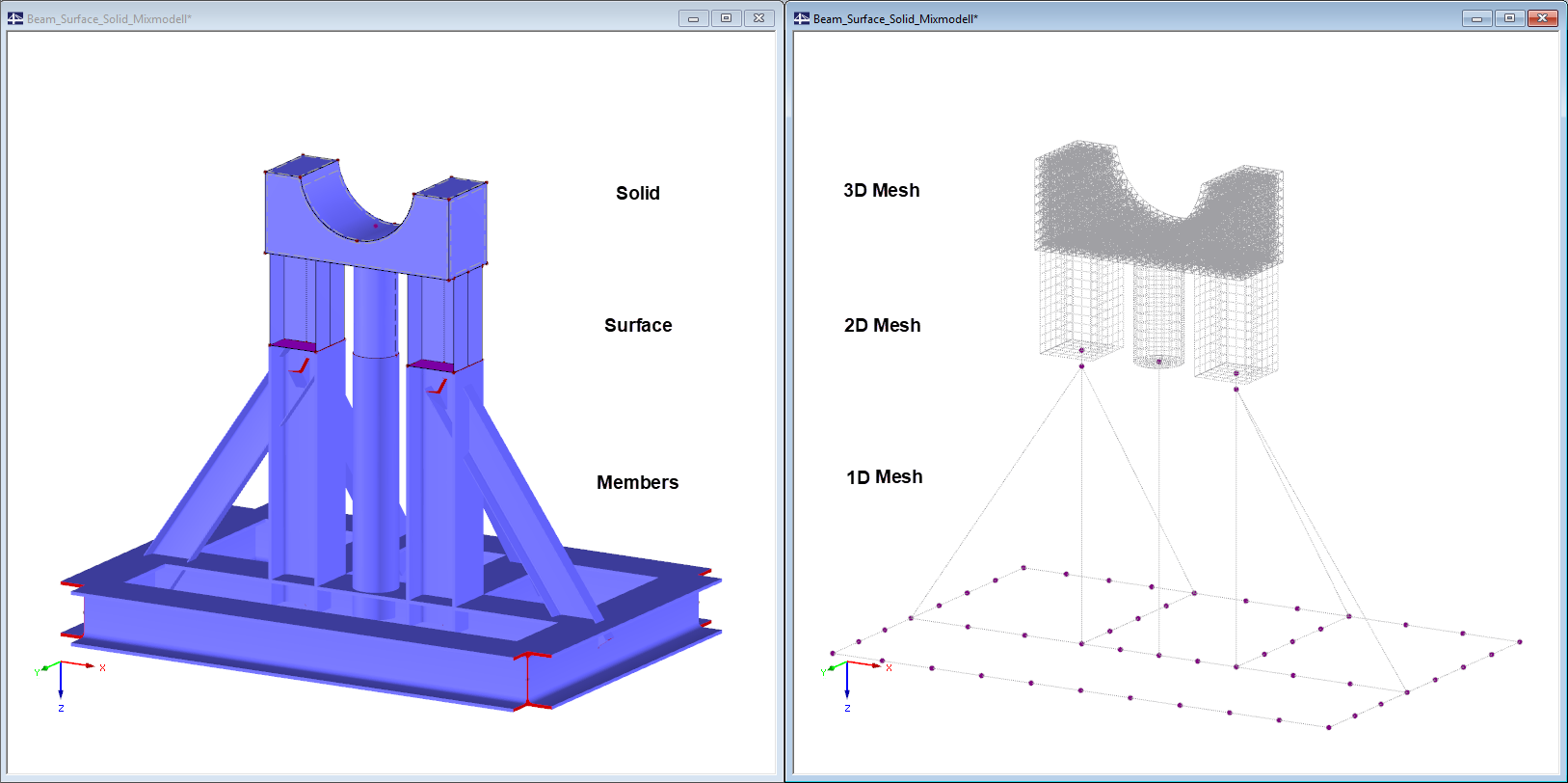Viewport: 1568px width, 783px height.
Task: Click the "Surface" label in left window
Action: [638, 325]
